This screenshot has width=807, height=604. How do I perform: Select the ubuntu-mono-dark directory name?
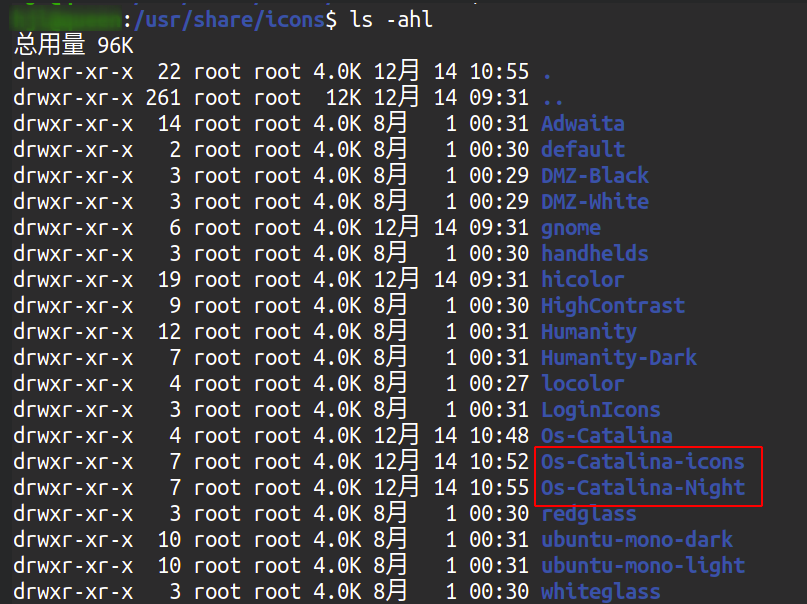(x=637, y=540)
